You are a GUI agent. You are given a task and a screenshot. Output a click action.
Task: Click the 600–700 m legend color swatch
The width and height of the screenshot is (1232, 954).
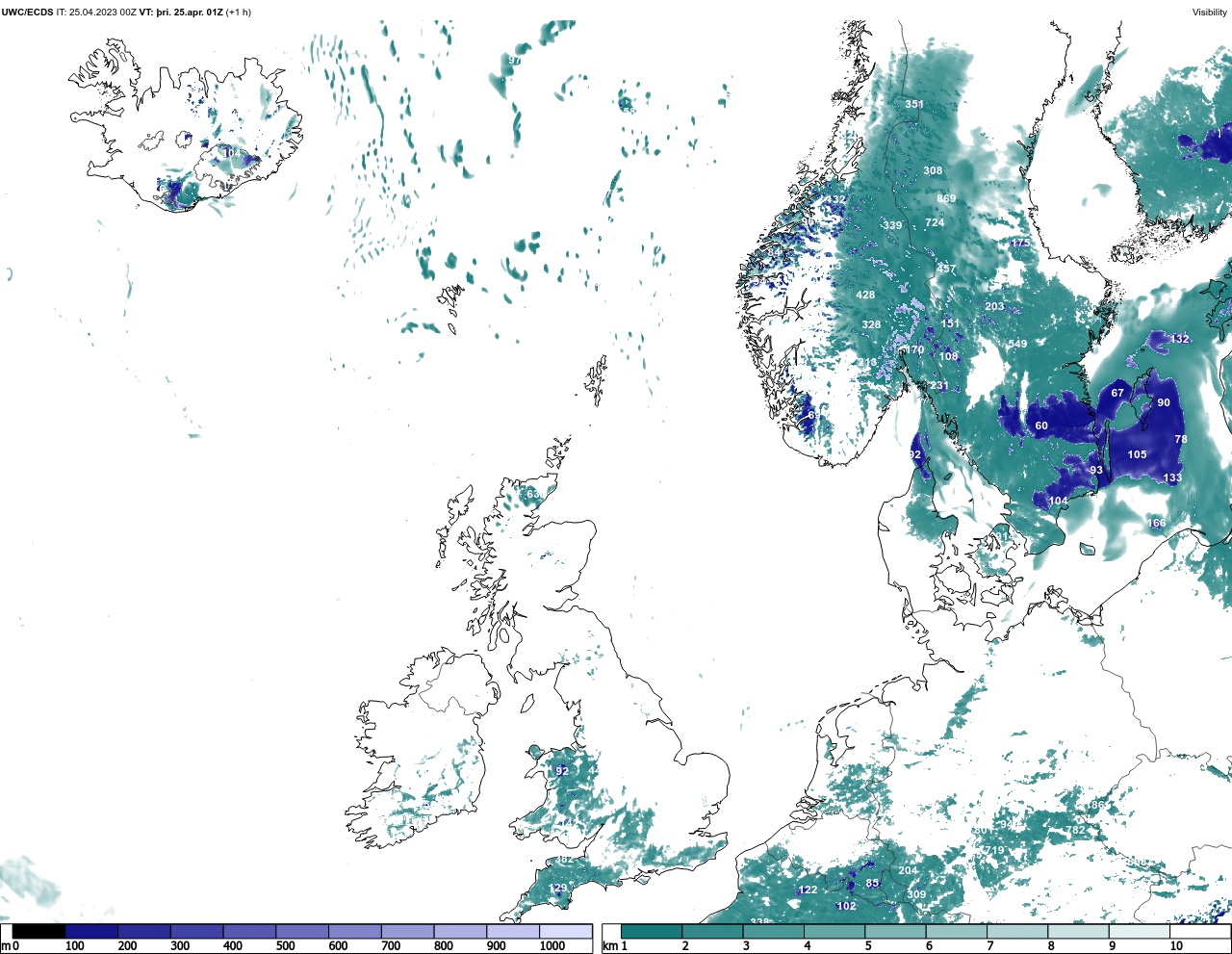pos(354,931)
